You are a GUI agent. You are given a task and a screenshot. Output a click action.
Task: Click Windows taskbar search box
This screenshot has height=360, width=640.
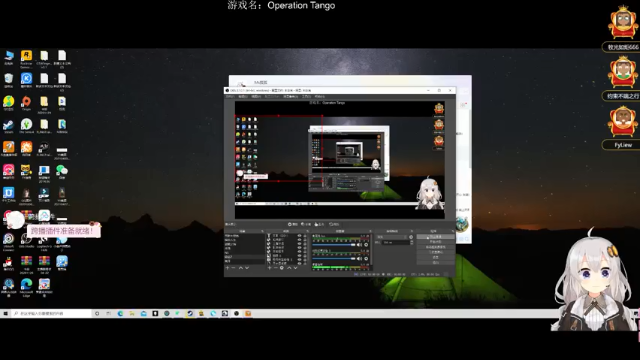pyautogui.click(x=51, y=313)
